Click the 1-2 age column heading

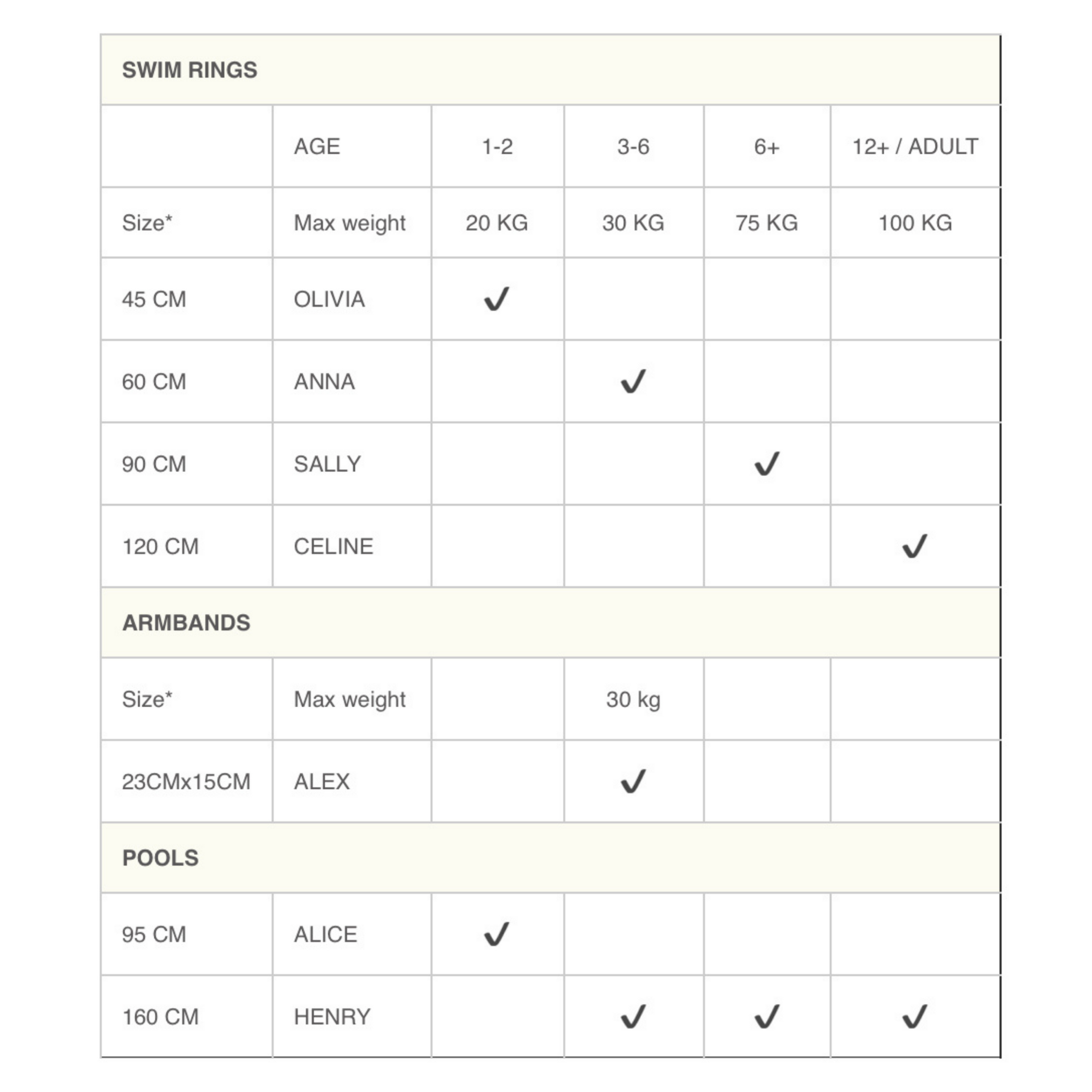pos(497,147)
